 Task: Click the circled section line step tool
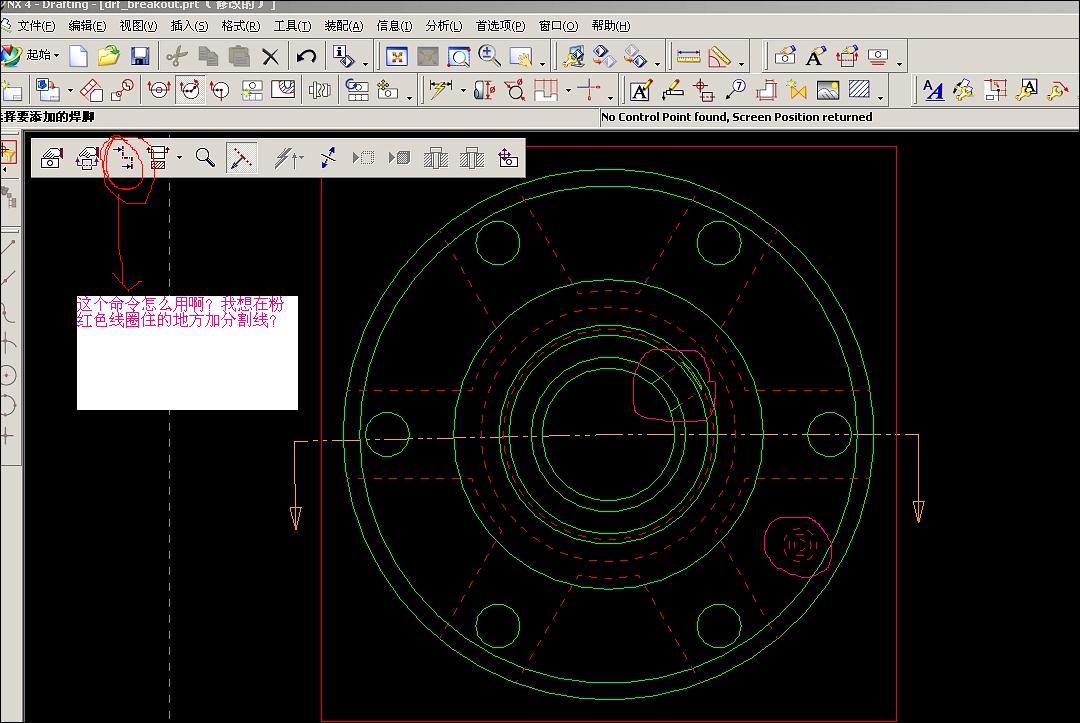125,159
